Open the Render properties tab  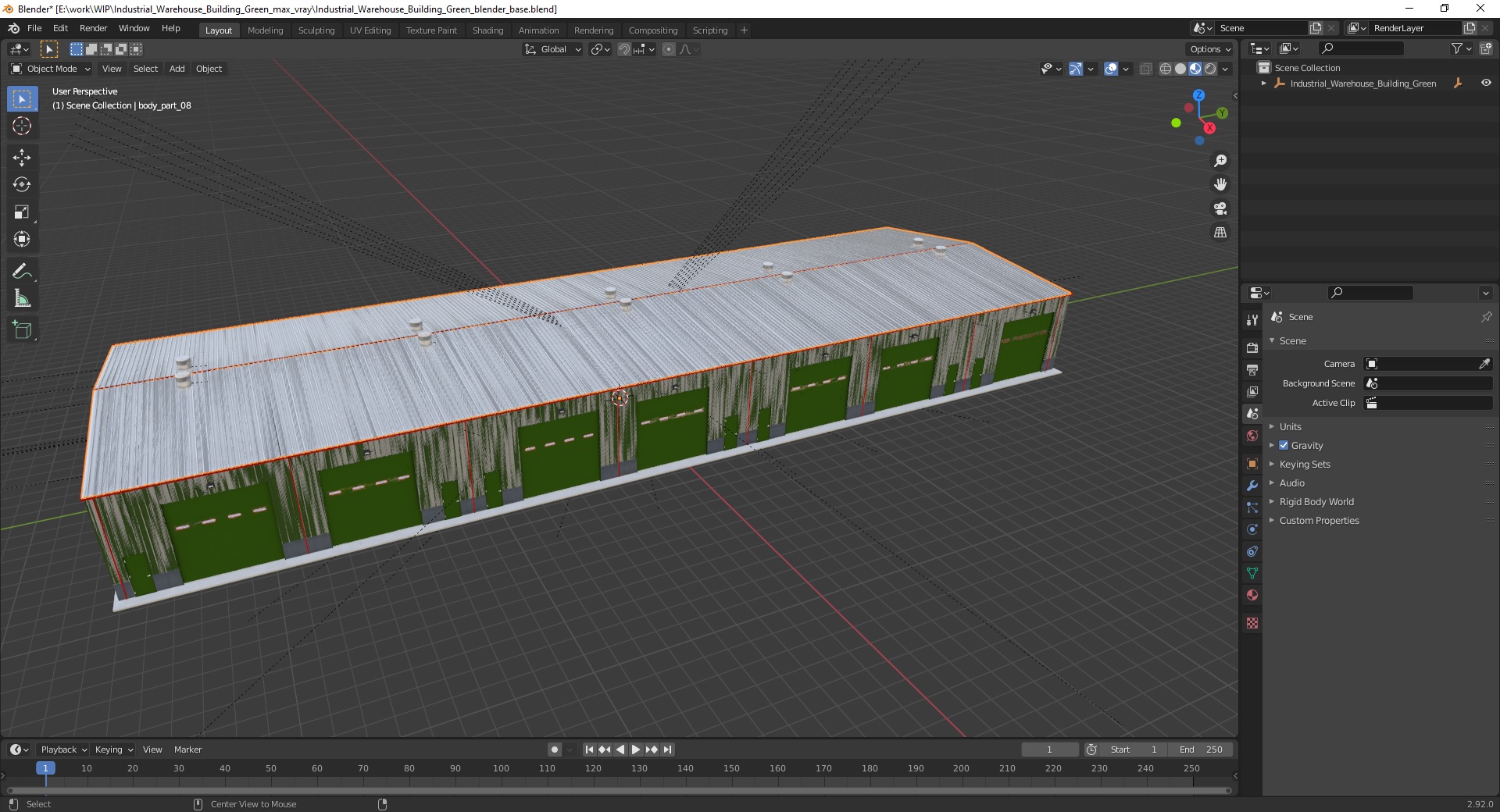(x=1252, y=347)
